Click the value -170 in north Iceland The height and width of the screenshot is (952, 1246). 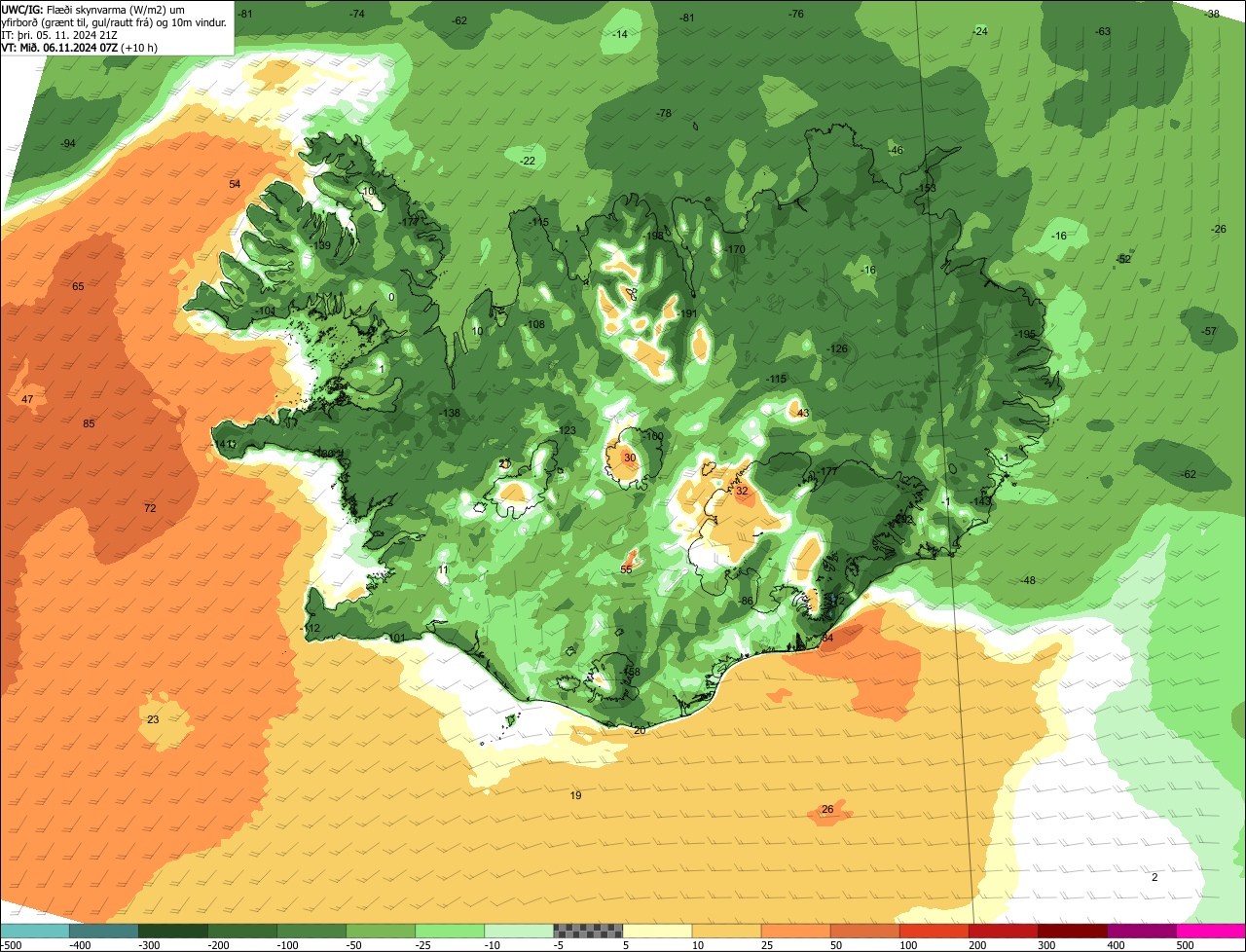[x=735, y=250]
